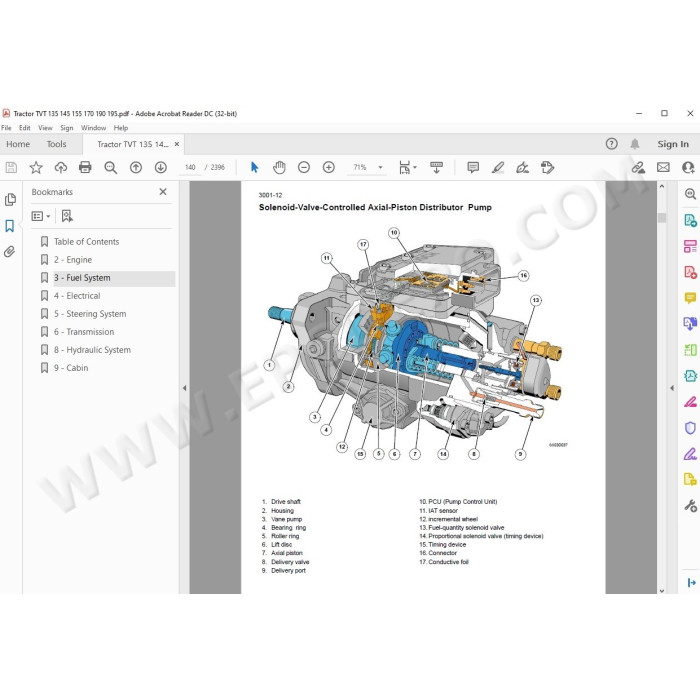Show the Page Thumbnails panel
This screenshot has width=700, height=700.
[x=10, y=200]
